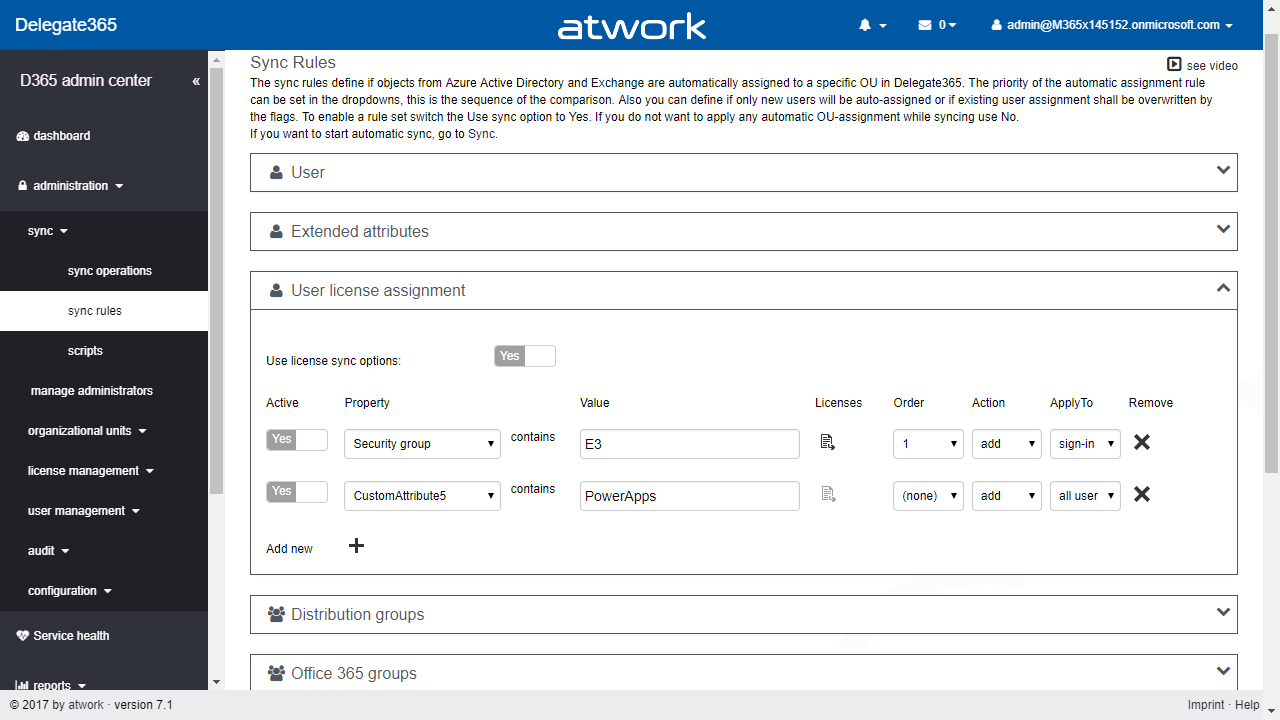The image size is (1280, 720).
Task: Click D365 admin center title
Action: pyautogui.click(x=86, y=81)
